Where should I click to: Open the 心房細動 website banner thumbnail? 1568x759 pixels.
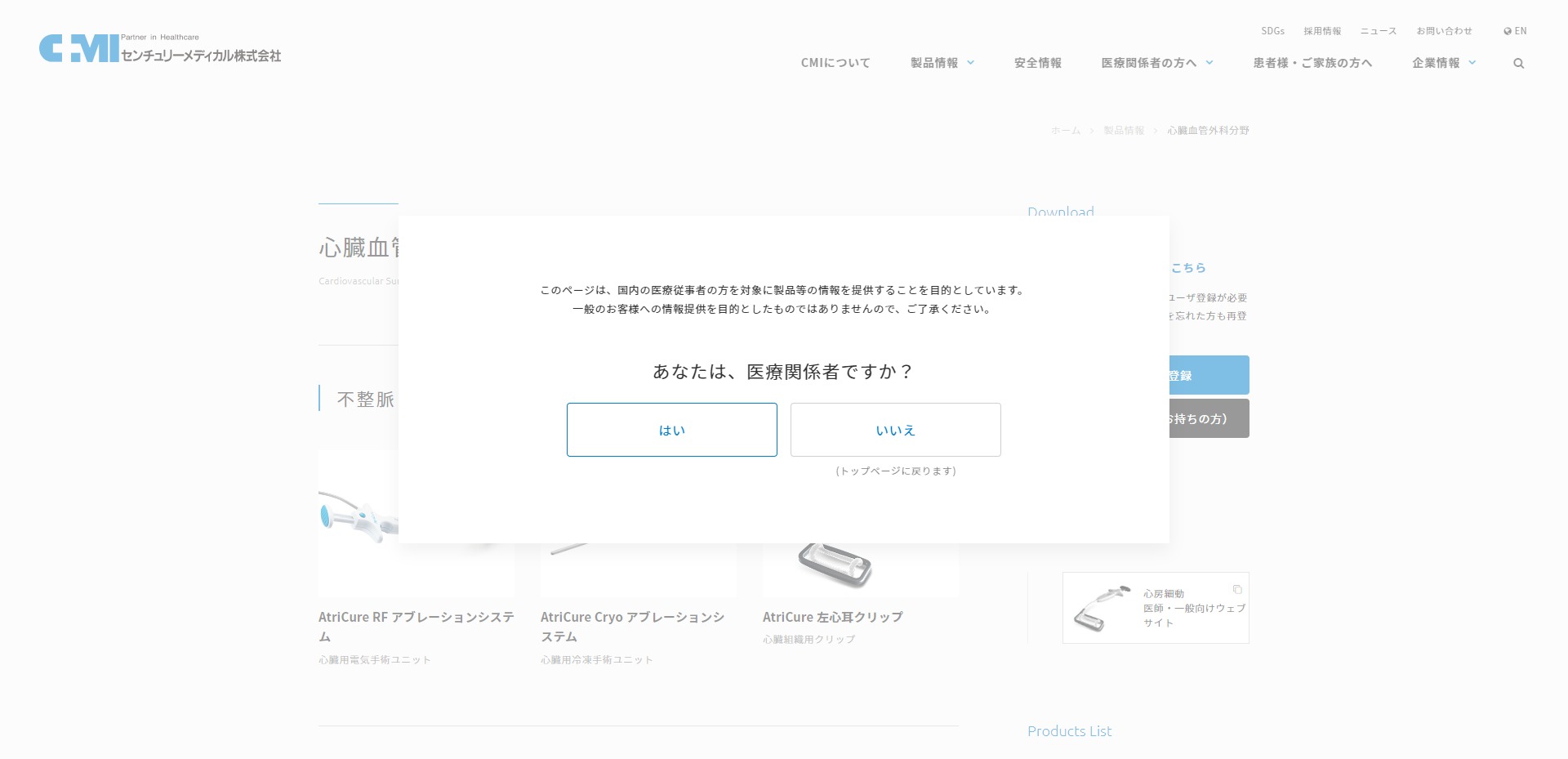pyautogui.click(x=1102, y=608)
